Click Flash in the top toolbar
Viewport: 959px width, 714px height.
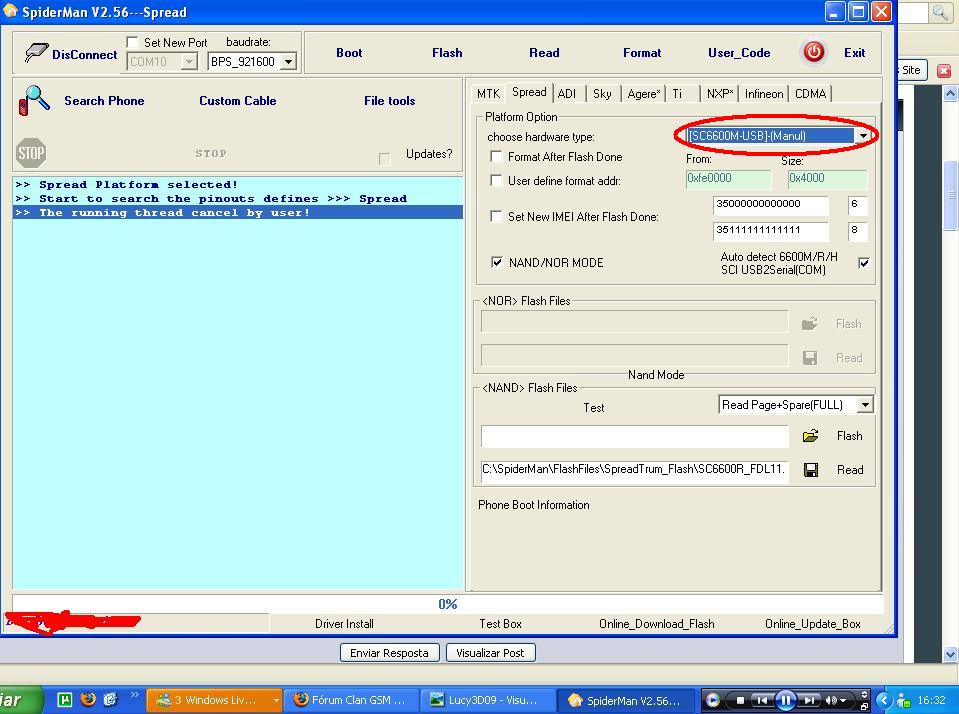pos(447,53)
